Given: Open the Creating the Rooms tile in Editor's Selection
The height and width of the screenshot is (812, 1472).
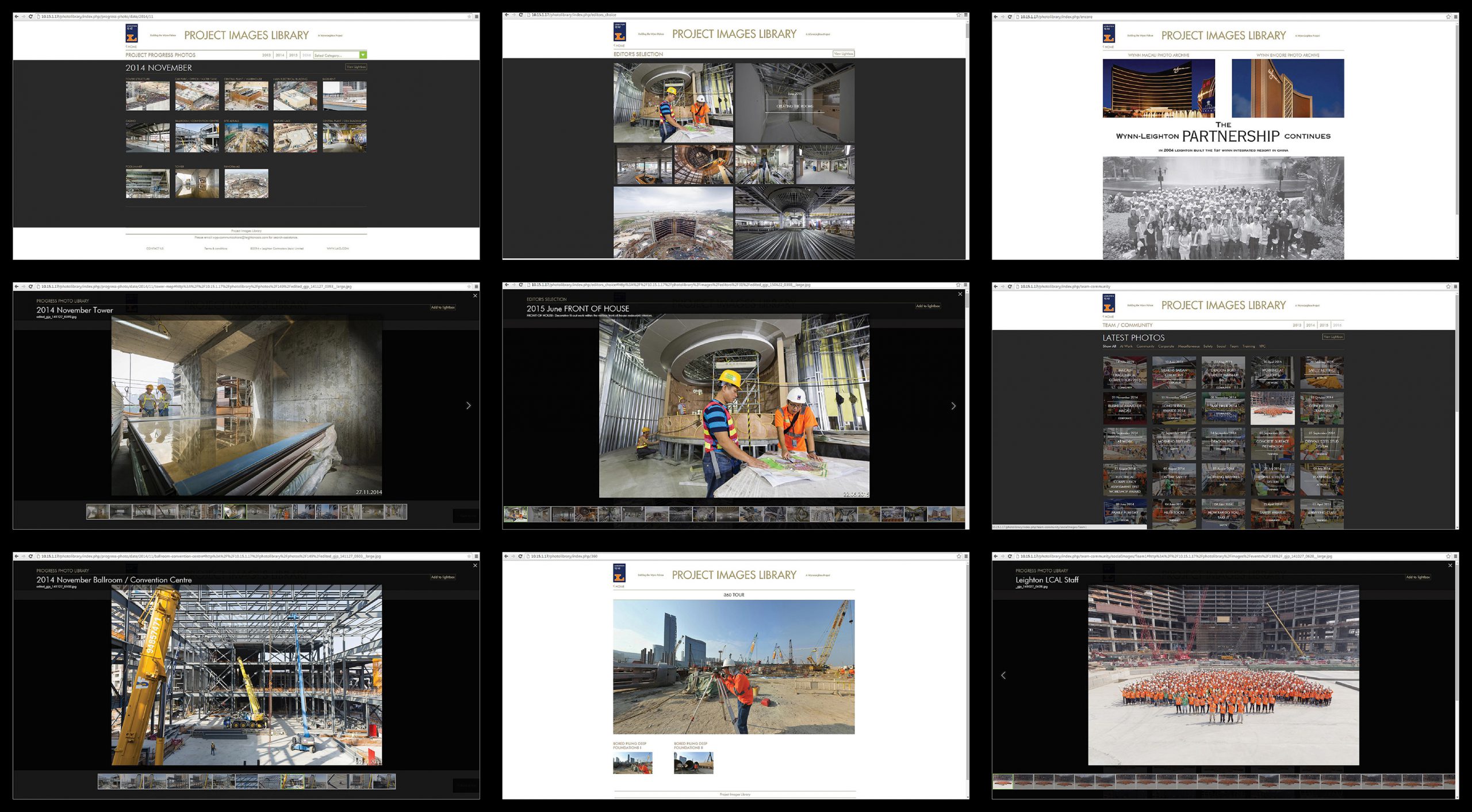Looking at the screenshot, I should coord(795,103).
